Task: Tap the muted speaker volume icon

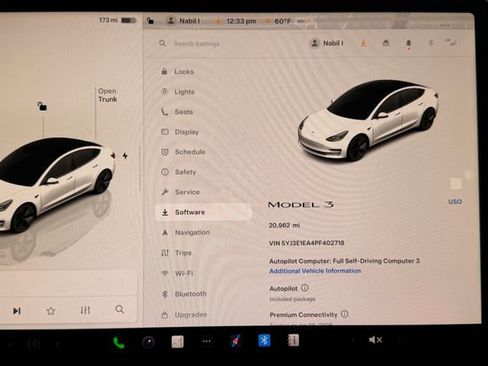Action: (376, 340)
